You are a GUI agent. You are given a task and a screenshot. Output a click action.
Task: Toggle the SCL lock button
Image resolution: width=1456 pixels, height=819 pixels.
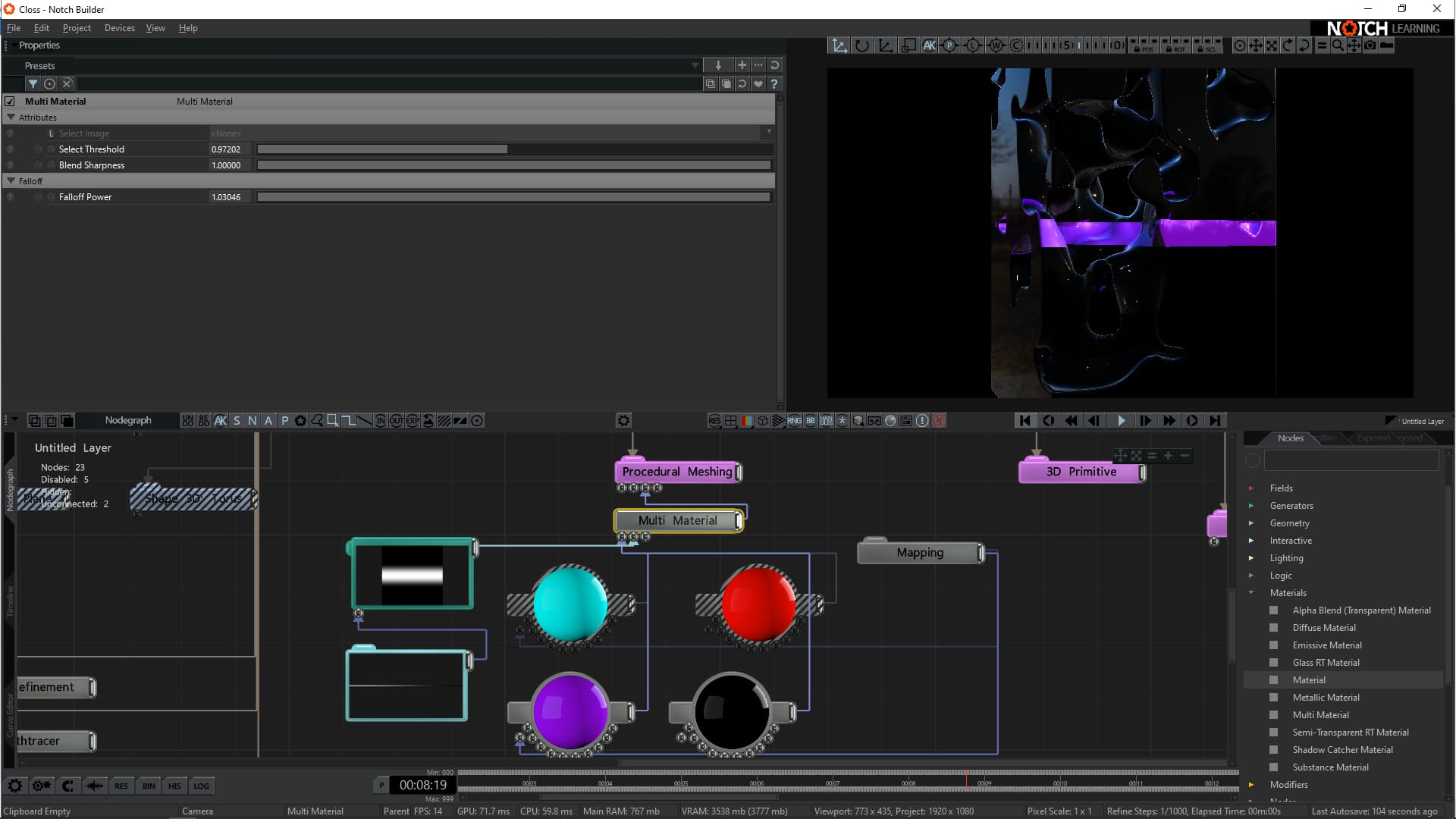1207,45
